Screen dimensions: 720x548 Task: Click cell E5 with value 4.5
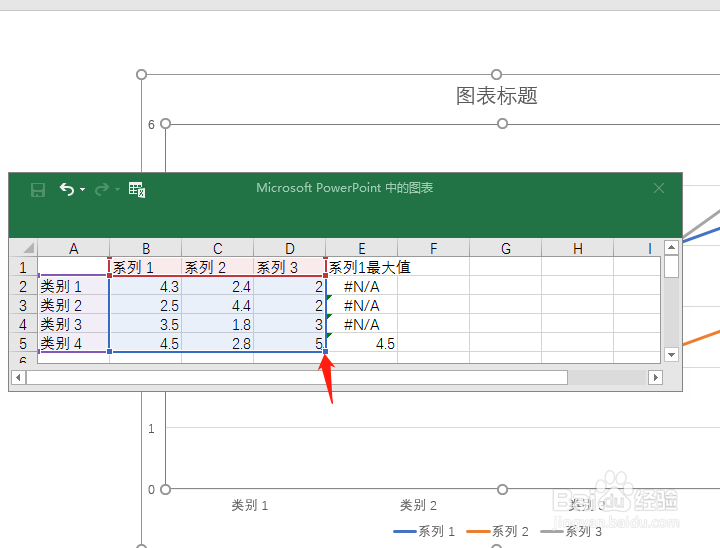point(362,343)
